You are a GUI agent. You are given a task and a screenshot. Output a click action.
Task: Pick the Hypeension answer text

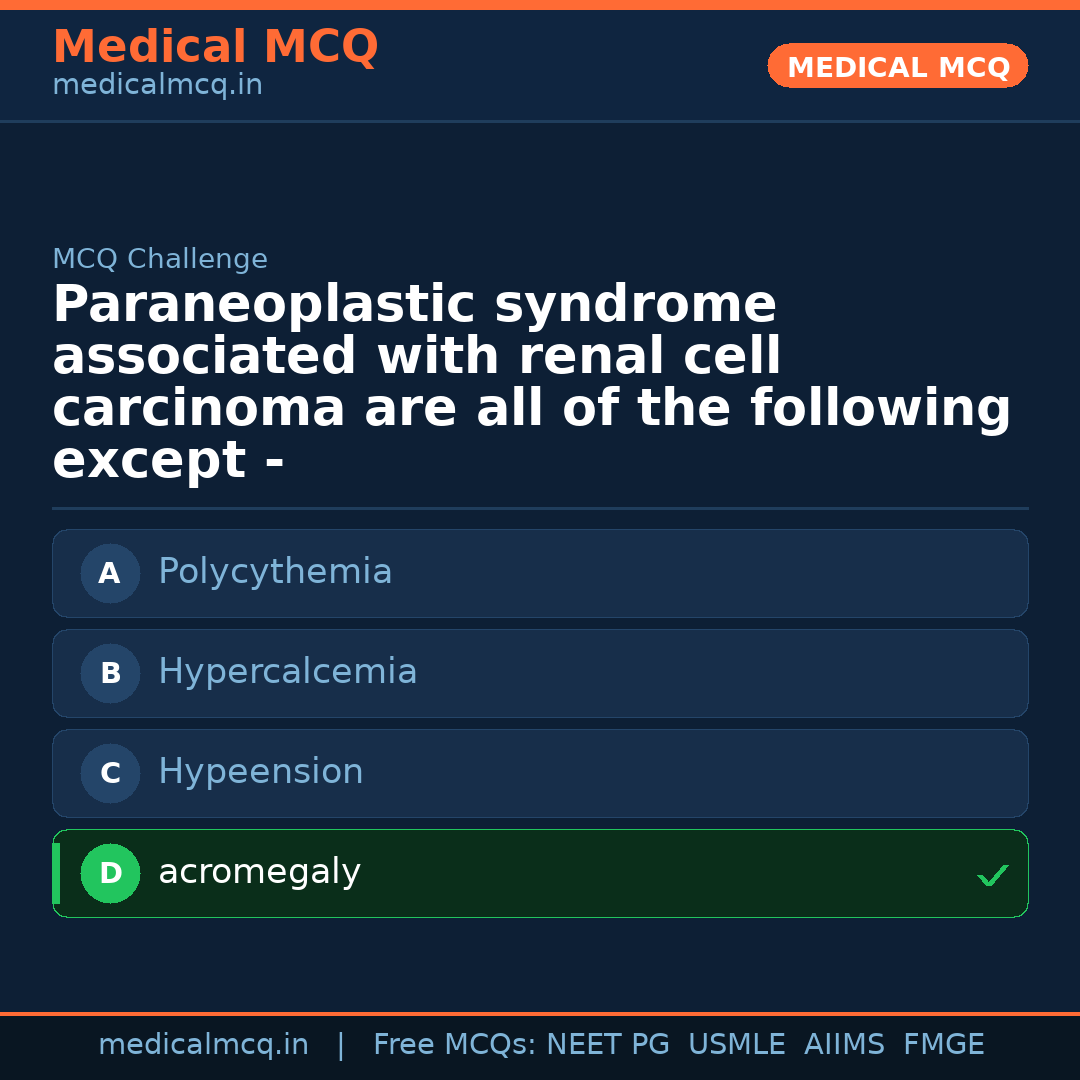260,772
